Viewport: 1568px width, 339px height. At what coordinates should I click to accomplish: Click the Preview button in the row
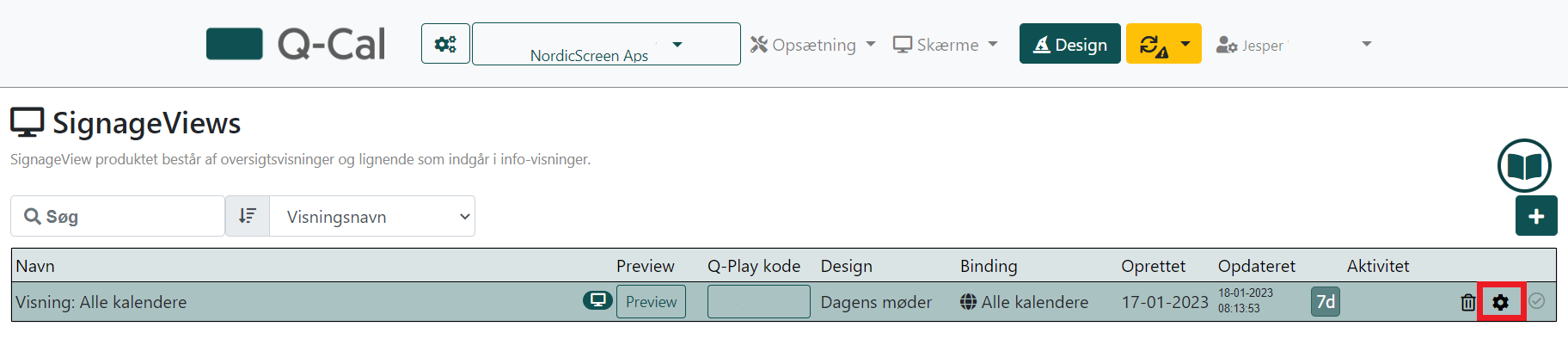click(651, 302)
